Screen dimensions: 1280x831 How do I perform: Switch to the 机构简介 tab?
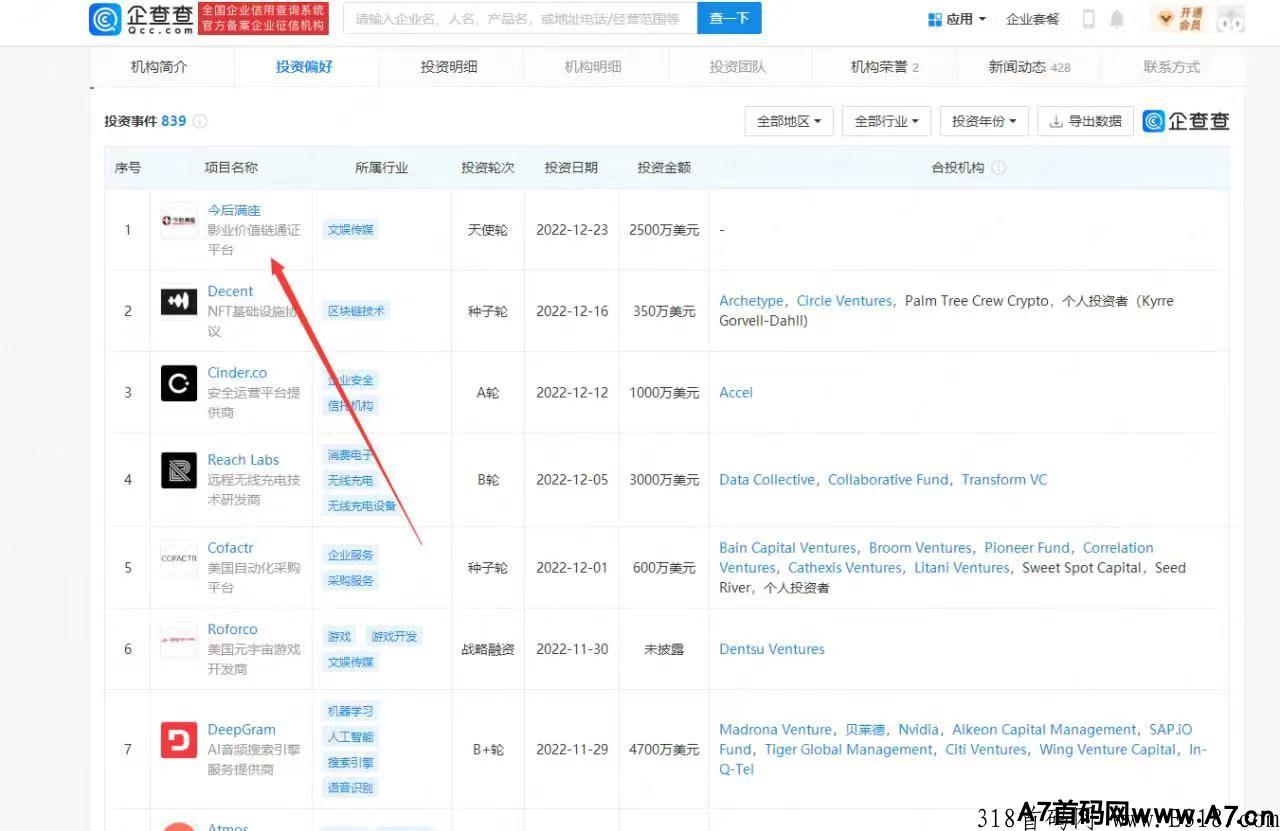(159, 67)
